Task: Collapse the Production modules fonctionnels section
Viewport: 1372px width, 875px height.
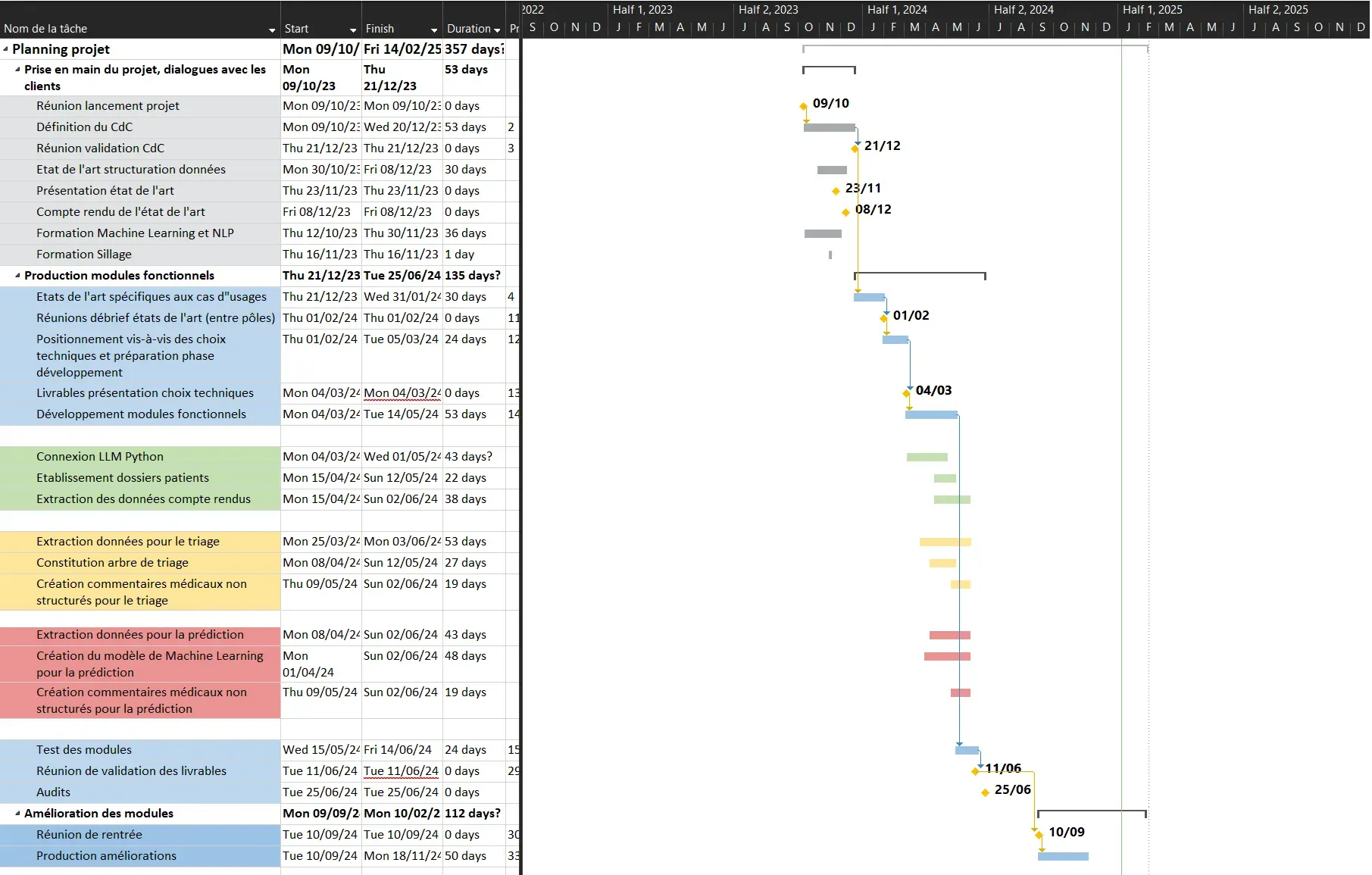Action: 17,276
